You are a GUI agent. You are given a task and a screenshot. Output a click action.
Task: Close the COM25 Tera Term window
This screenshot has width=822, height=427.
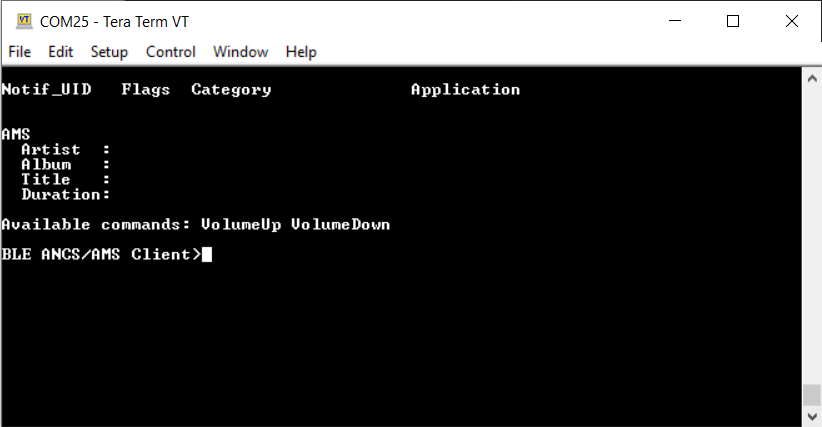pyautogui.click(x=790, y=21)
